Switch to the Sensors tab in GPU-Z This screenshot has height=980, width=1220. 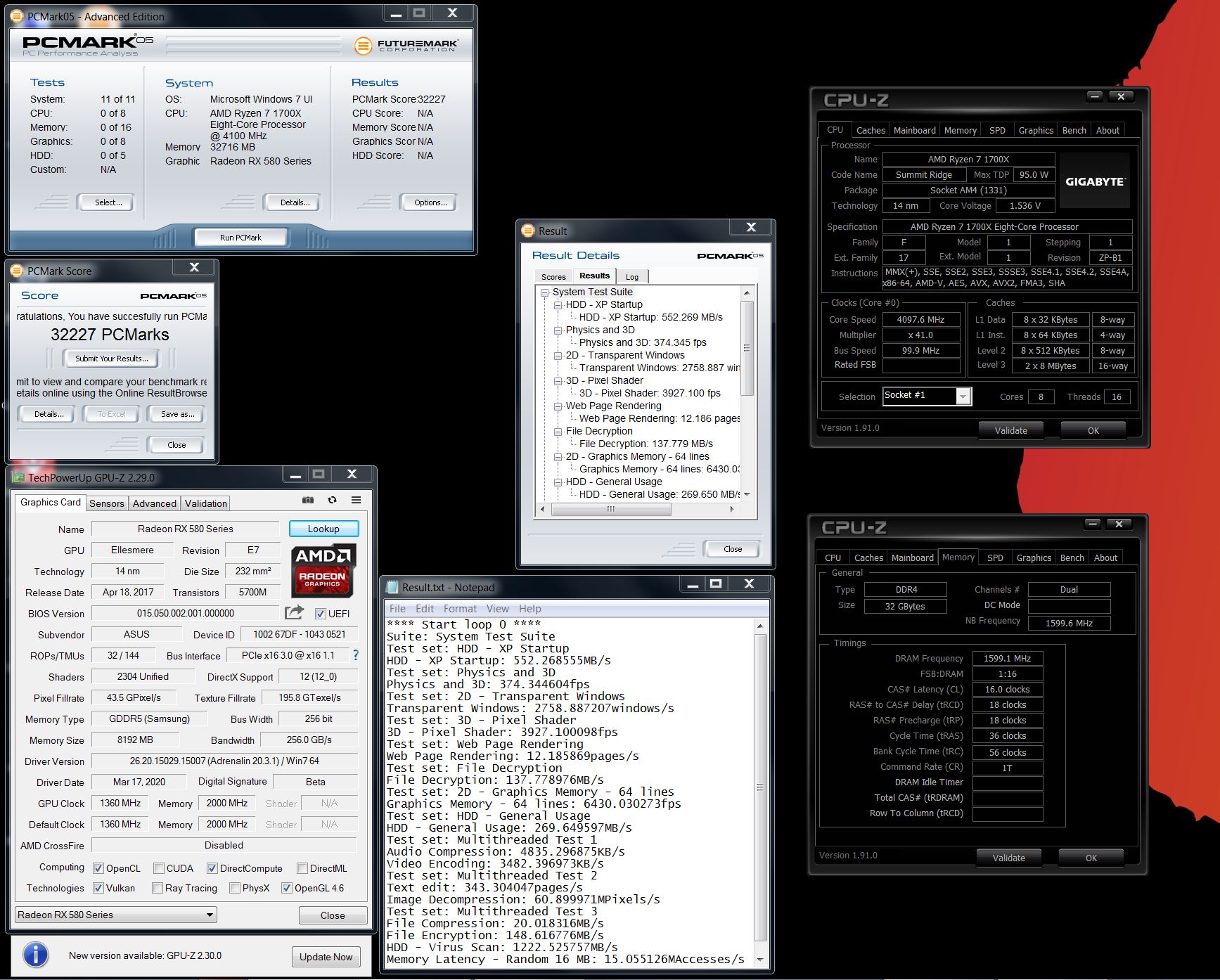pyautogui.click(x=107, y=503)
